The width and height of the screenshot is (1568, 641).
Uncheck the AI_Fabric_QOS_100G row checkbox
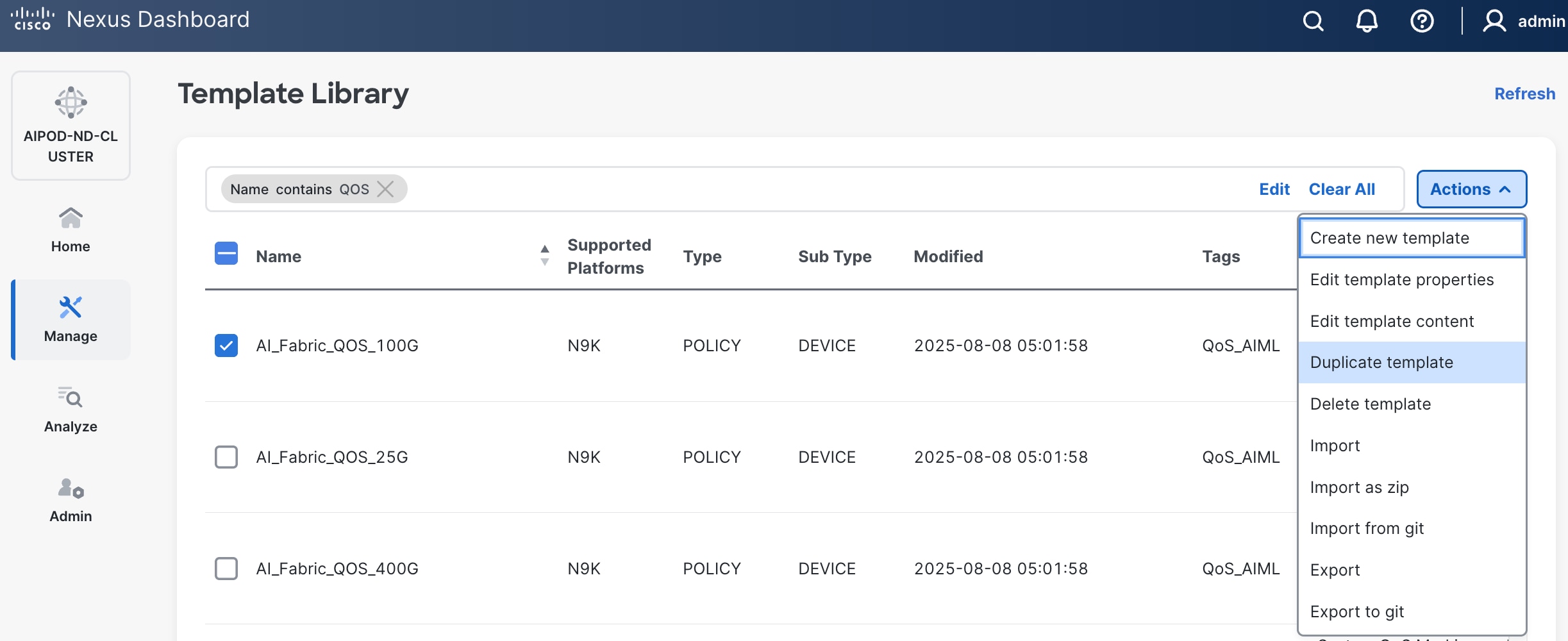pyautogui.click(x=226, y=345)
